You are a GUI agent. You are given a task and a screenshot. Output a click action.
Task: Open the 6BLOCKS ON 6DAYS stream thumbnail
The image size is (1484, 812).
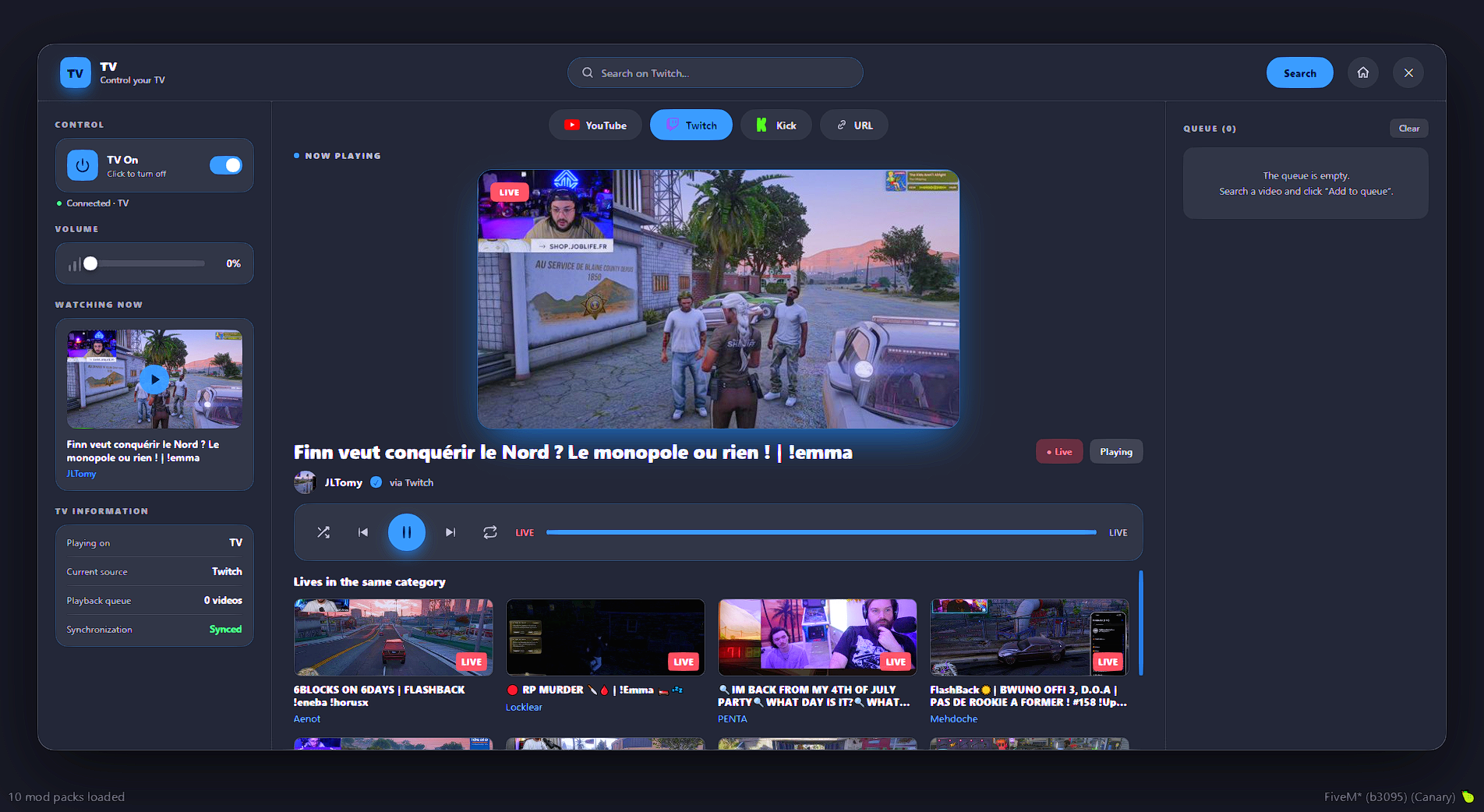click(x=394, y=637)
